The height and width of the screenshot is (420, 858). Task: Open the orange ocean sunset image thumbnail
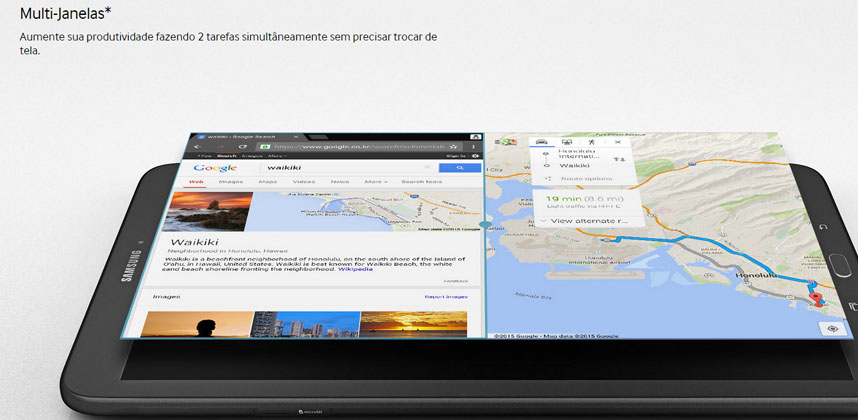[x=414, y=324]
